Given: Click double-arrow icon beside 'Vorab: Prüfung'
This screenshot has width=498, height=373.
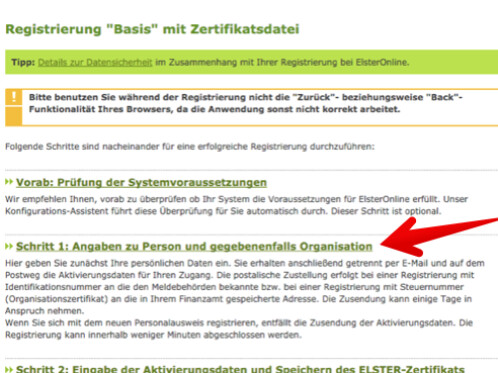Looking at the screenshot, I should tap(9, 182).
